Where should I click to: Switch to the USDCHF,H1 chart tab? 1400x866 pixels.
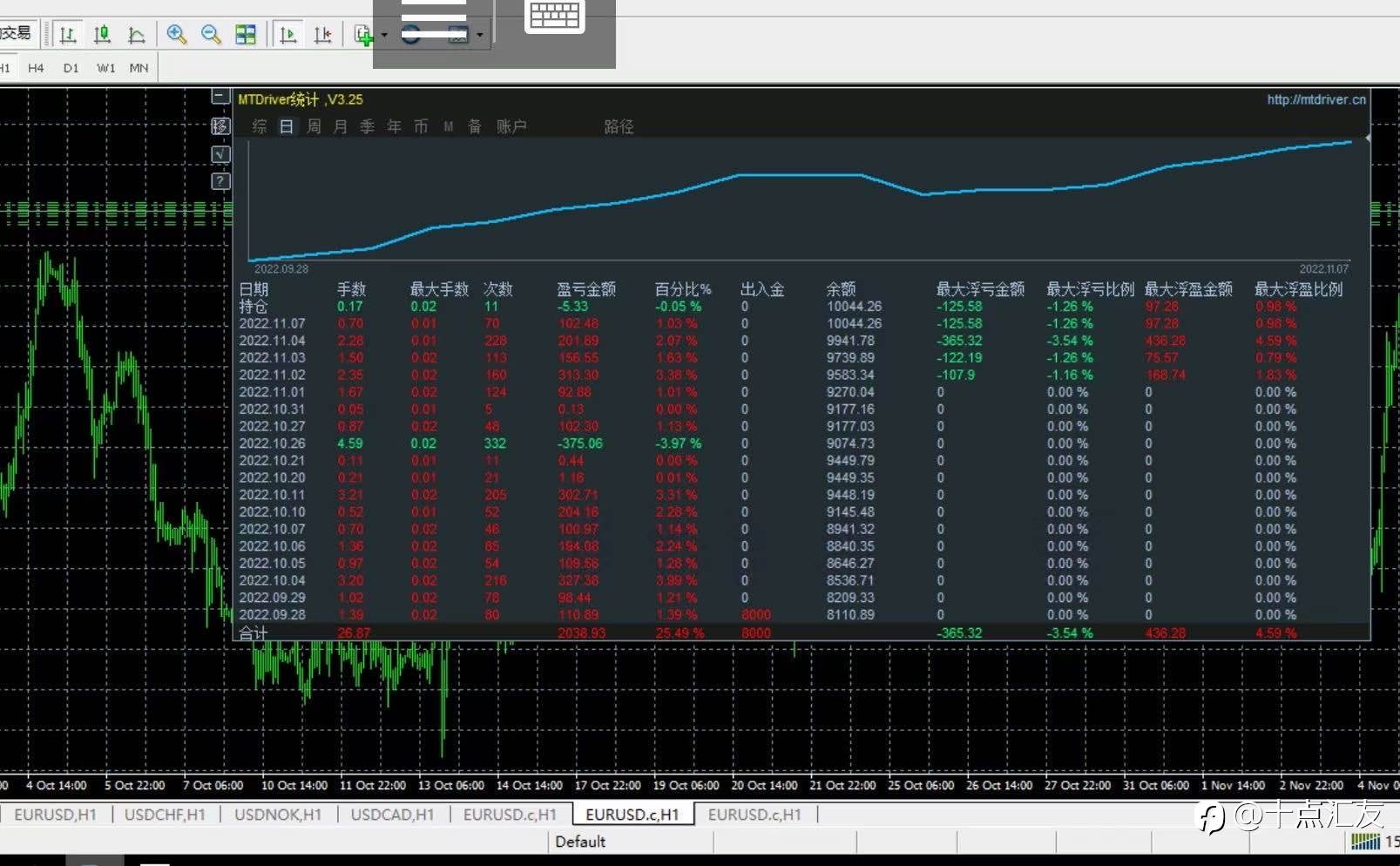[165, 815]
